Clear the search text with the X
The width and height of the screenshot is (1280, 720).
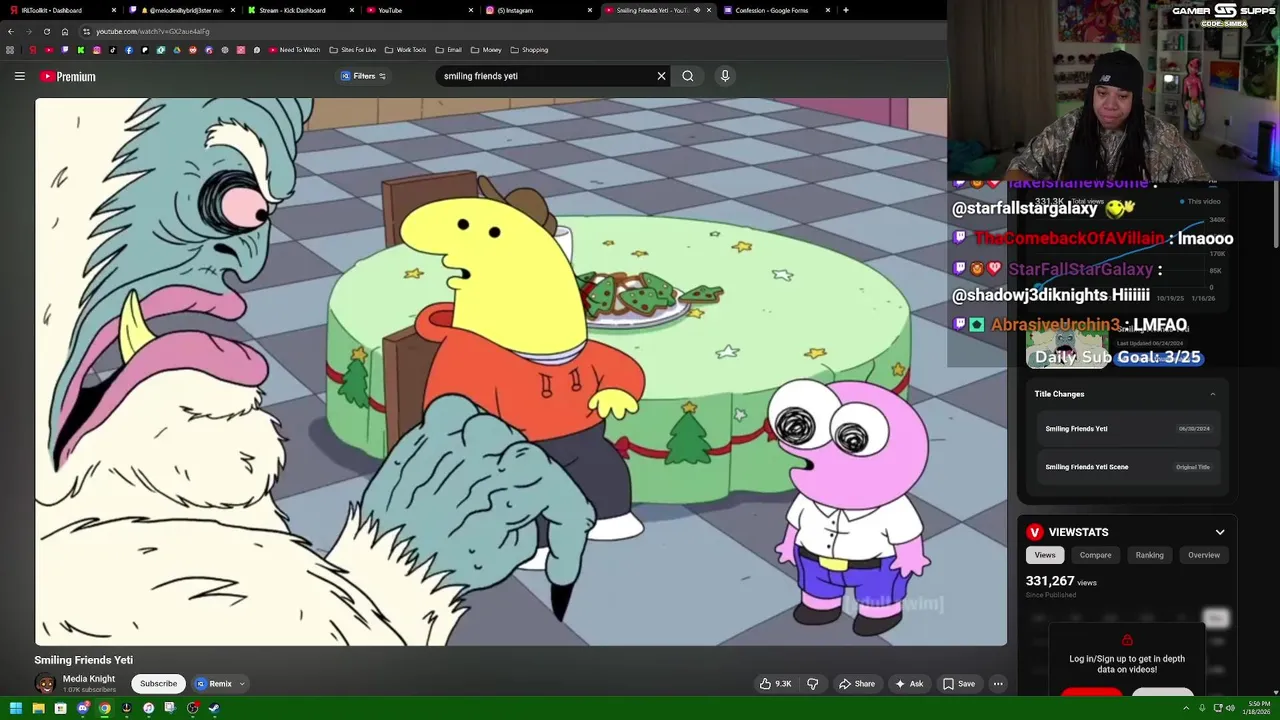[661, 76]
